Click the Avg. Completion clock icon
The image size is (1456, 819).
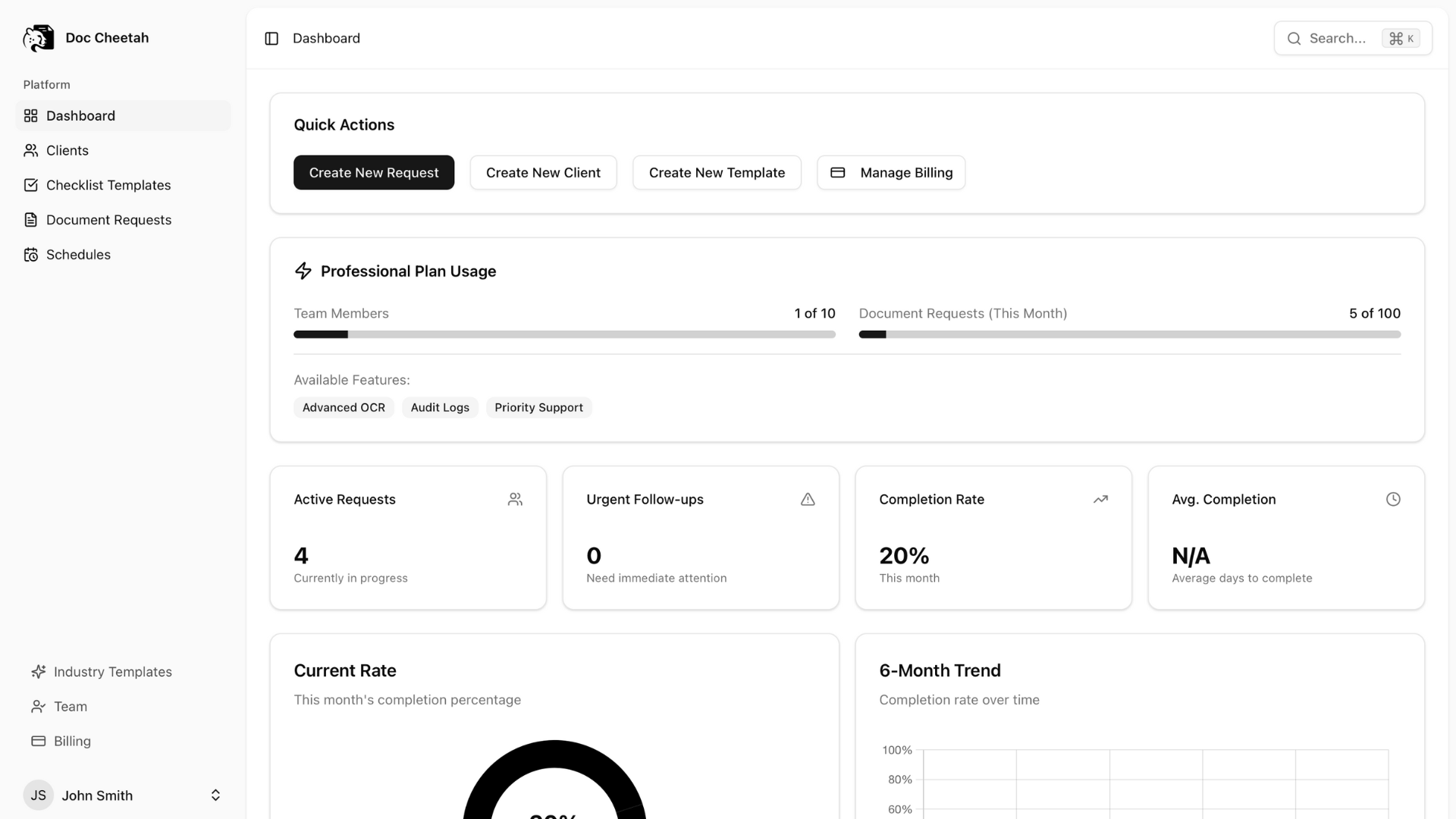(1393, 500)
